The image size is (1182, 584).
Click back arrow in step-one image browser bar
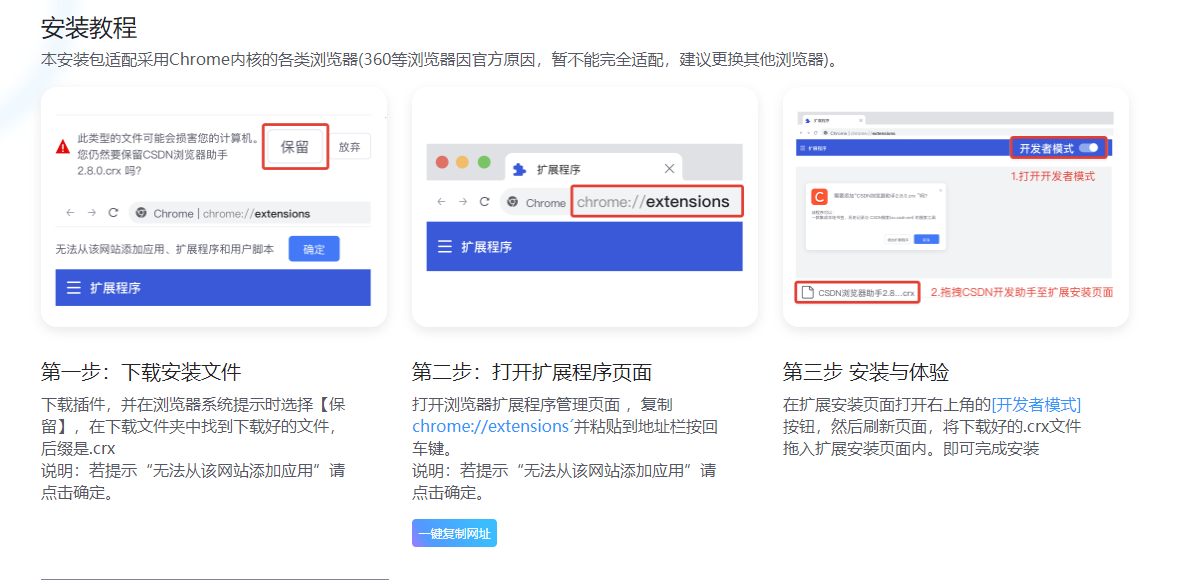[x=70, y=213]
